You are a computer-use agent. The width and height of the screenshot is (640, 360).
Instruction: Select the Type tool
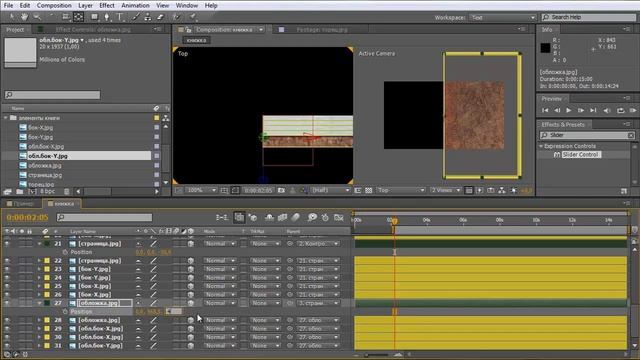[x=120, y=17]
